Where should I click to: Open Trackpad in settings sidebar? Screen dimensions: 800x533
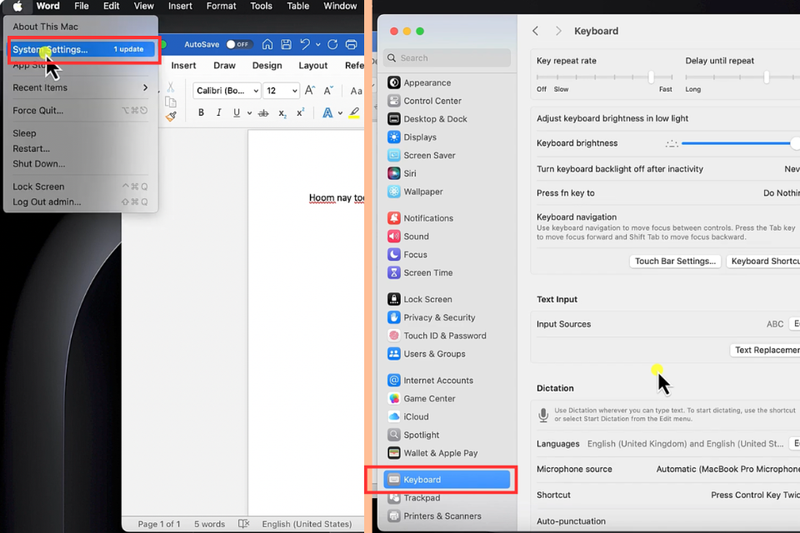(x=421, y=498)
